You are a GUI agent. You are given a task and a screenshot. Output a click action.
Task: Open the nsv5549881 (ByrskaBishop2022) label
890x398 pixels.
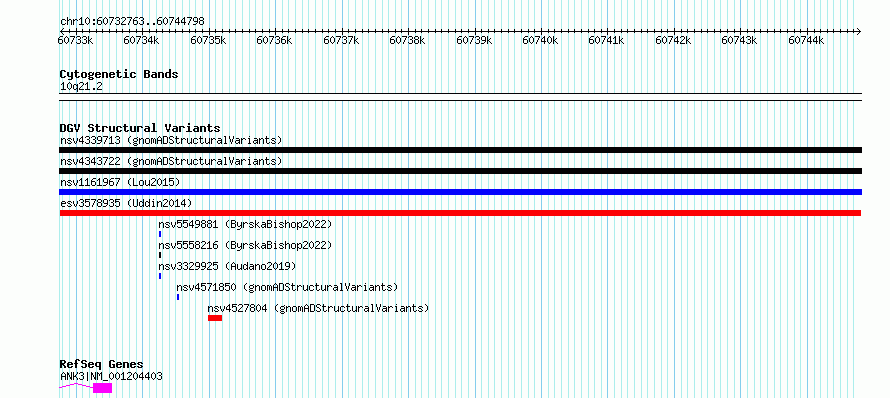[245, 224]
